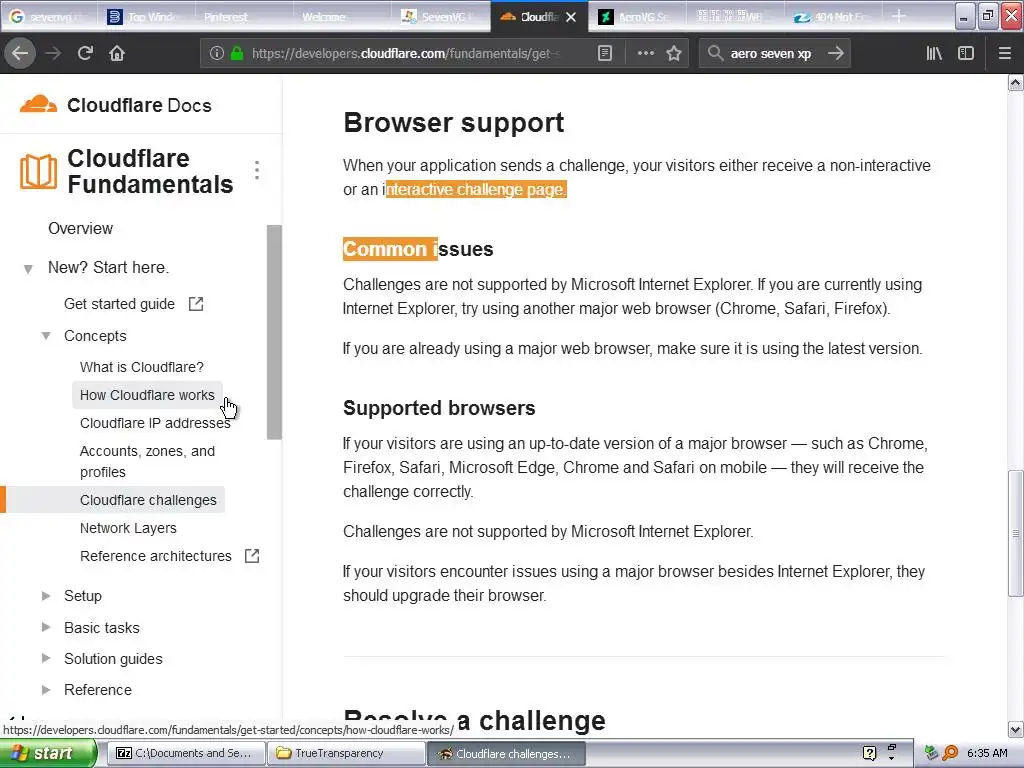Click the Cloudflare Docs cloud logo
The height and width of the screenshot is (768, 1024).
[38, 104]
